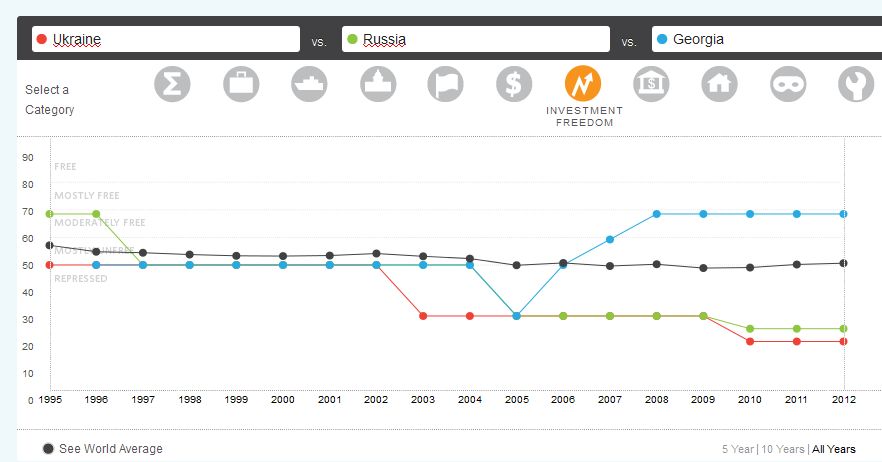Click the blue dot beside Georgia
Image resolution: width=882 pixels, height=462 pixels.
coord(662,39)
